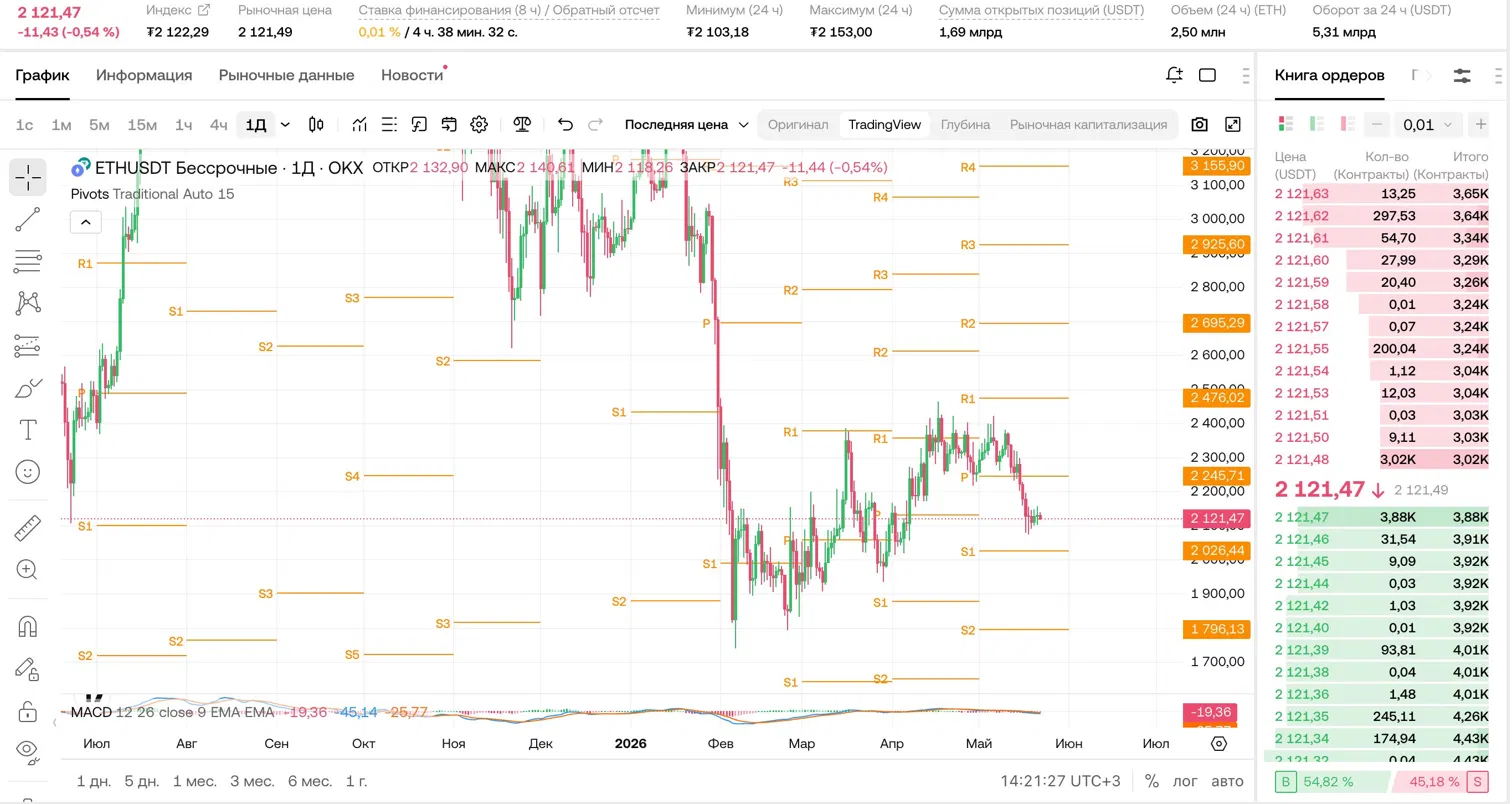Redo the chart action
This screenshot has height=804, width=1512.
pos(595,125)
